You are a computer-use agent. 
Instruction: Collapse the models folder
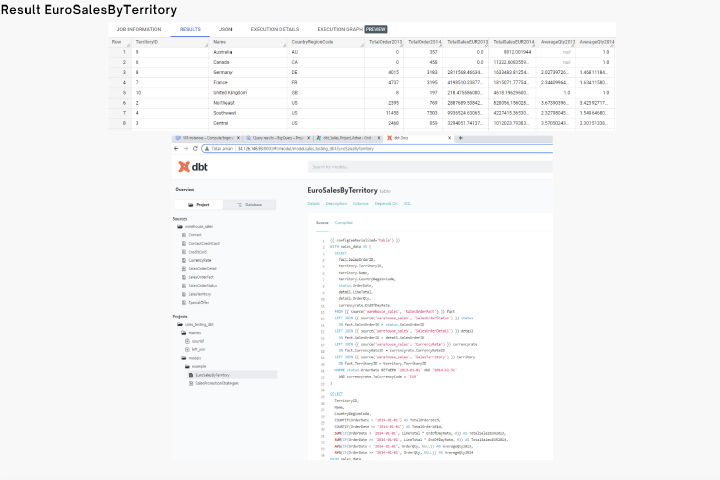[184, 358]
